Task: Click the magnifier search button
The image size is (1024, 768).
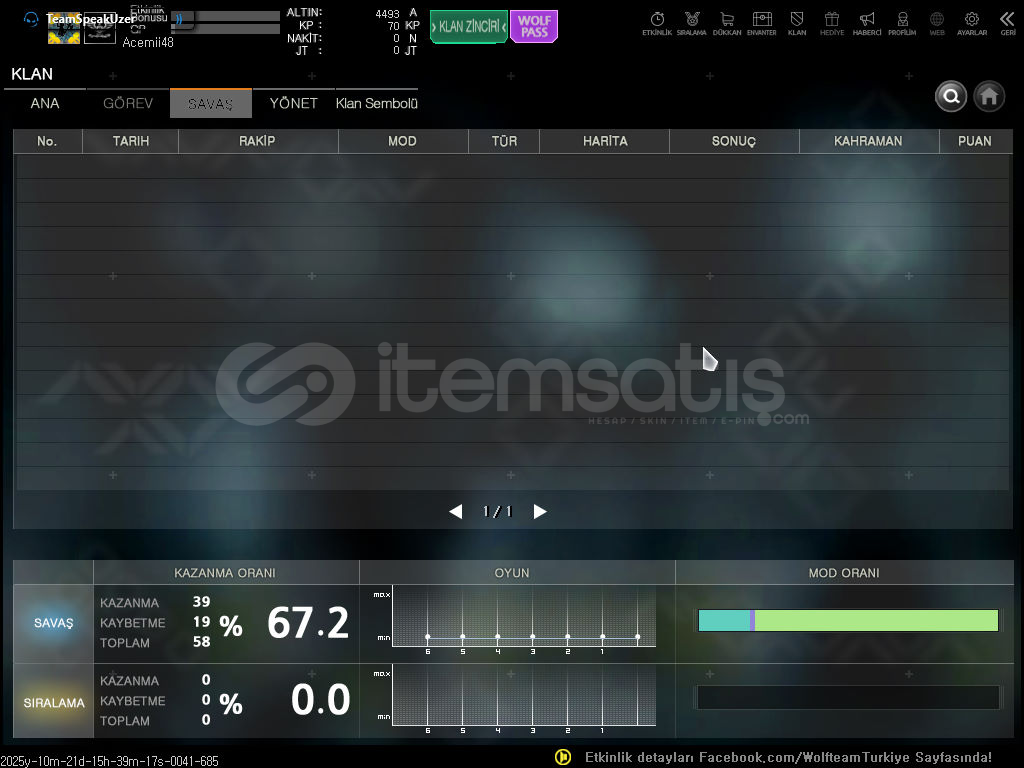Action: click(x=951, y=96)
